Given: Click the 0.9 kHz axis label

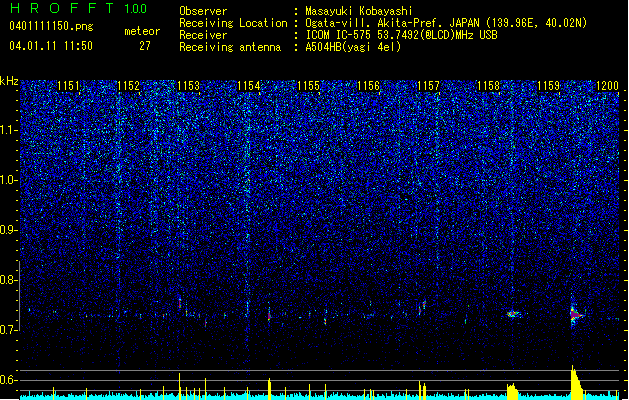Looking at the screenshot, I should coord(9,230).
